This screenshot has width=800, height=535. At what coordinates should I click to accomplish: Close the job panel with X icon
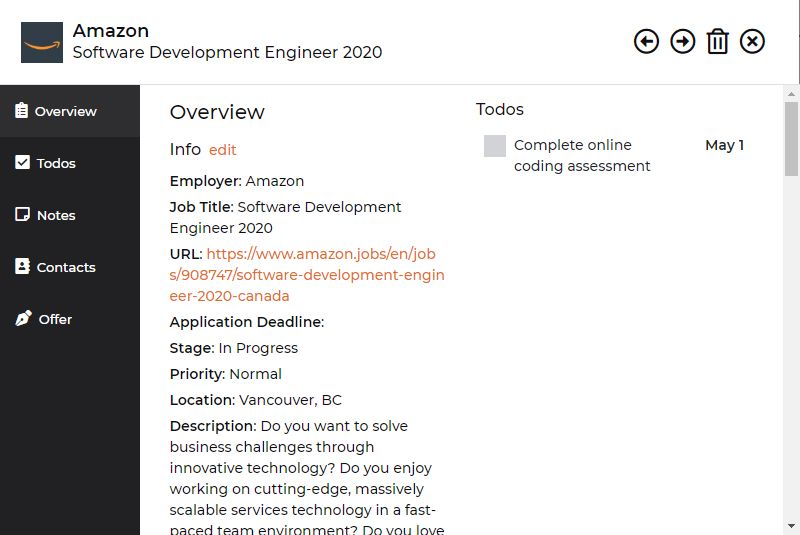pyautogui.click(x=752, y=41)
